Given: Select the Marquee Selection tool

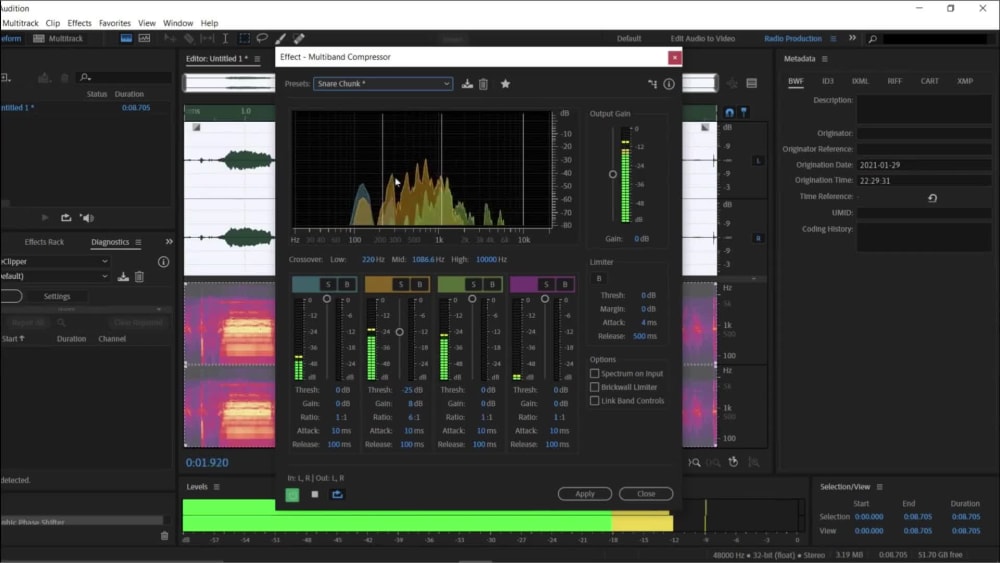Looking at the screenshot, I should pyautogui.click(x=244, y=38).
